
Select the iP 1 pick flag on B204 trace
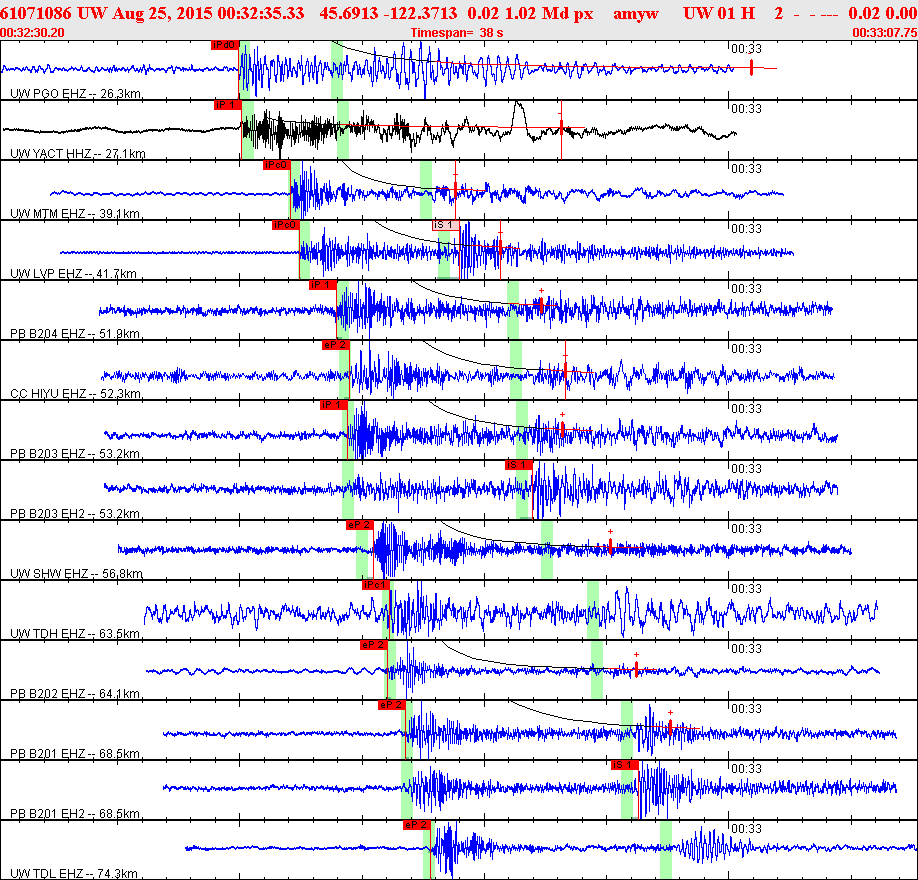(323, 285)
